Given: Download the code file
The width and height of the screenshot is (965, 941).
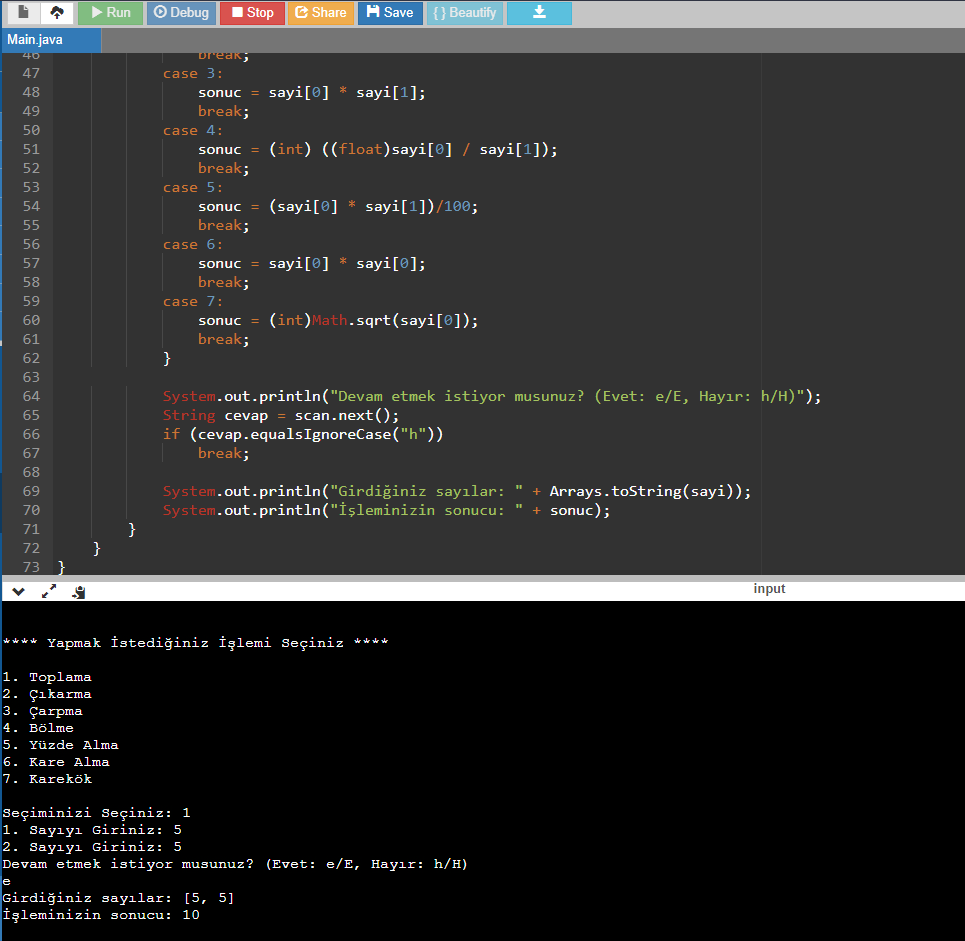Looking at the screenshot, I should 539,13.
